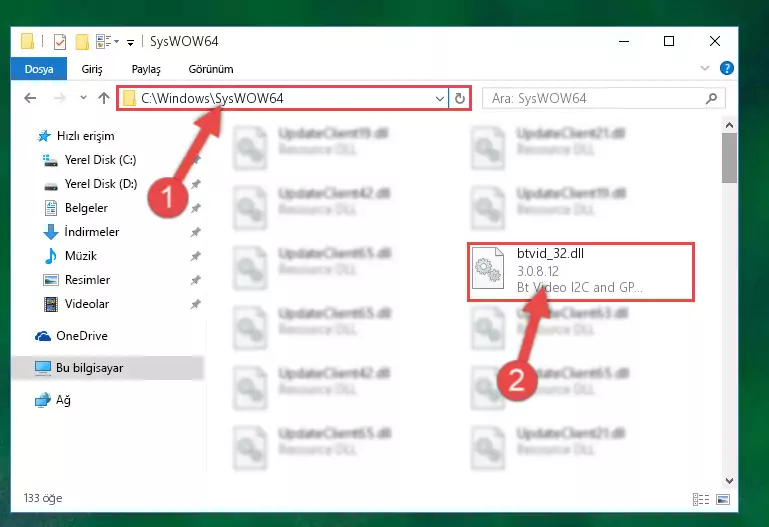This screenshot has height=527, width=769.
Task: Switch to large icons view layout
Action: (x=723, y=500)
